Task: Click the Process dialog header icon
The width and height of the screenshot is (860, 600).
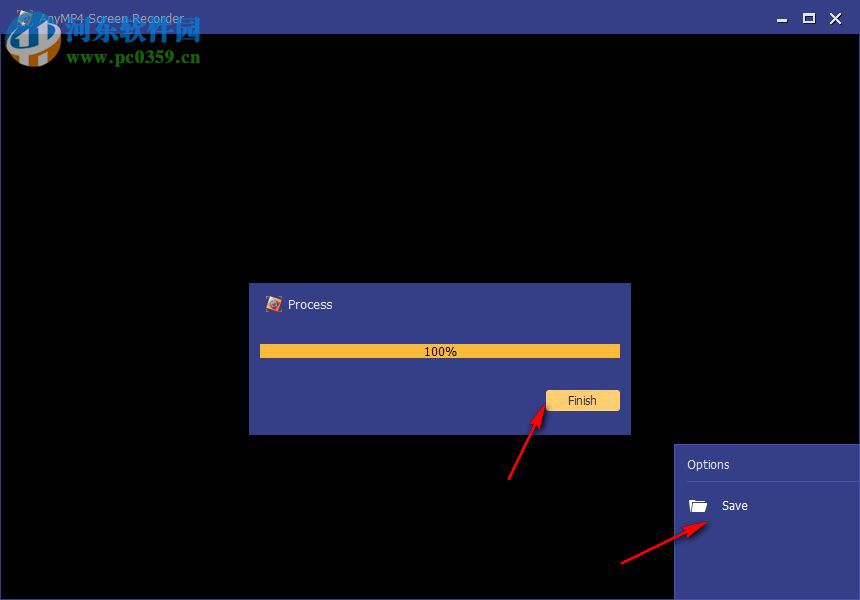Action: click(x=273, y=304)
